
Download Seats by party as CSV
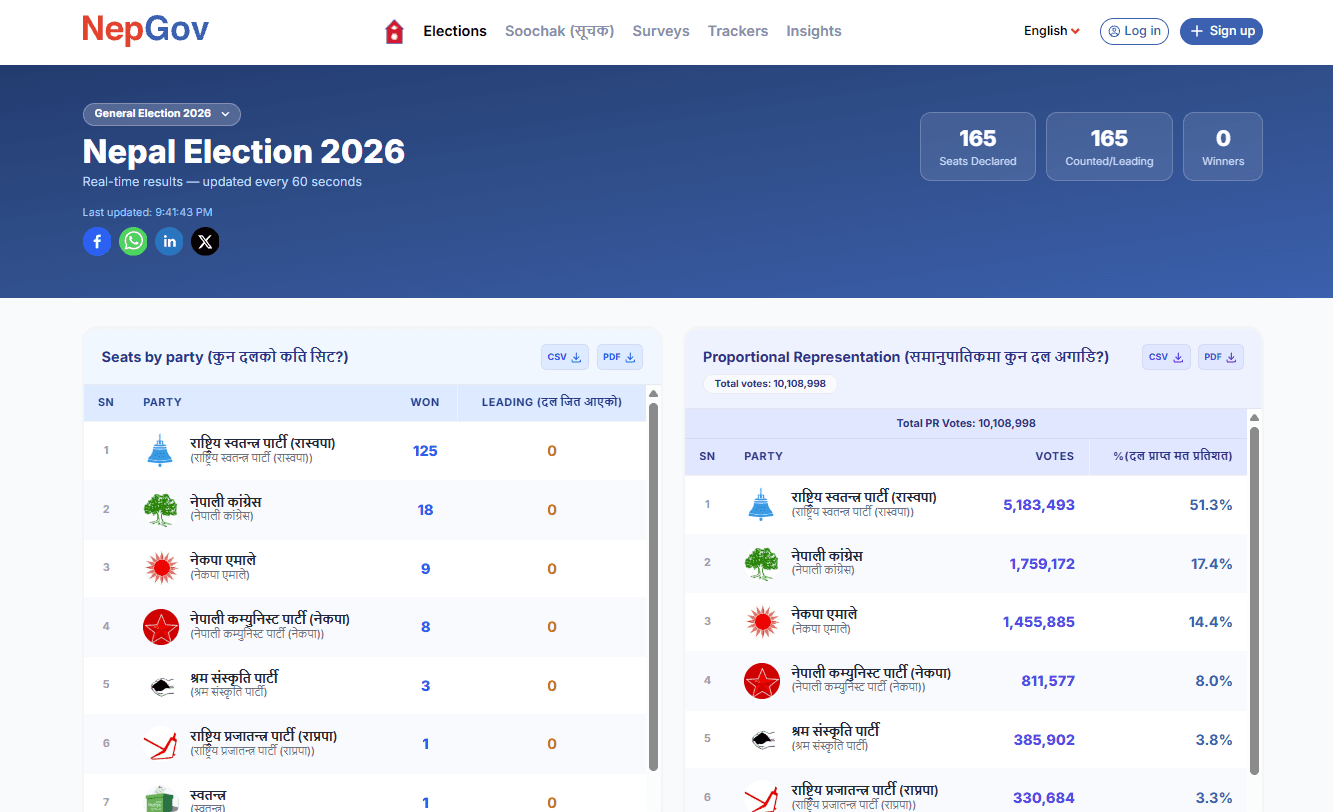565,357
